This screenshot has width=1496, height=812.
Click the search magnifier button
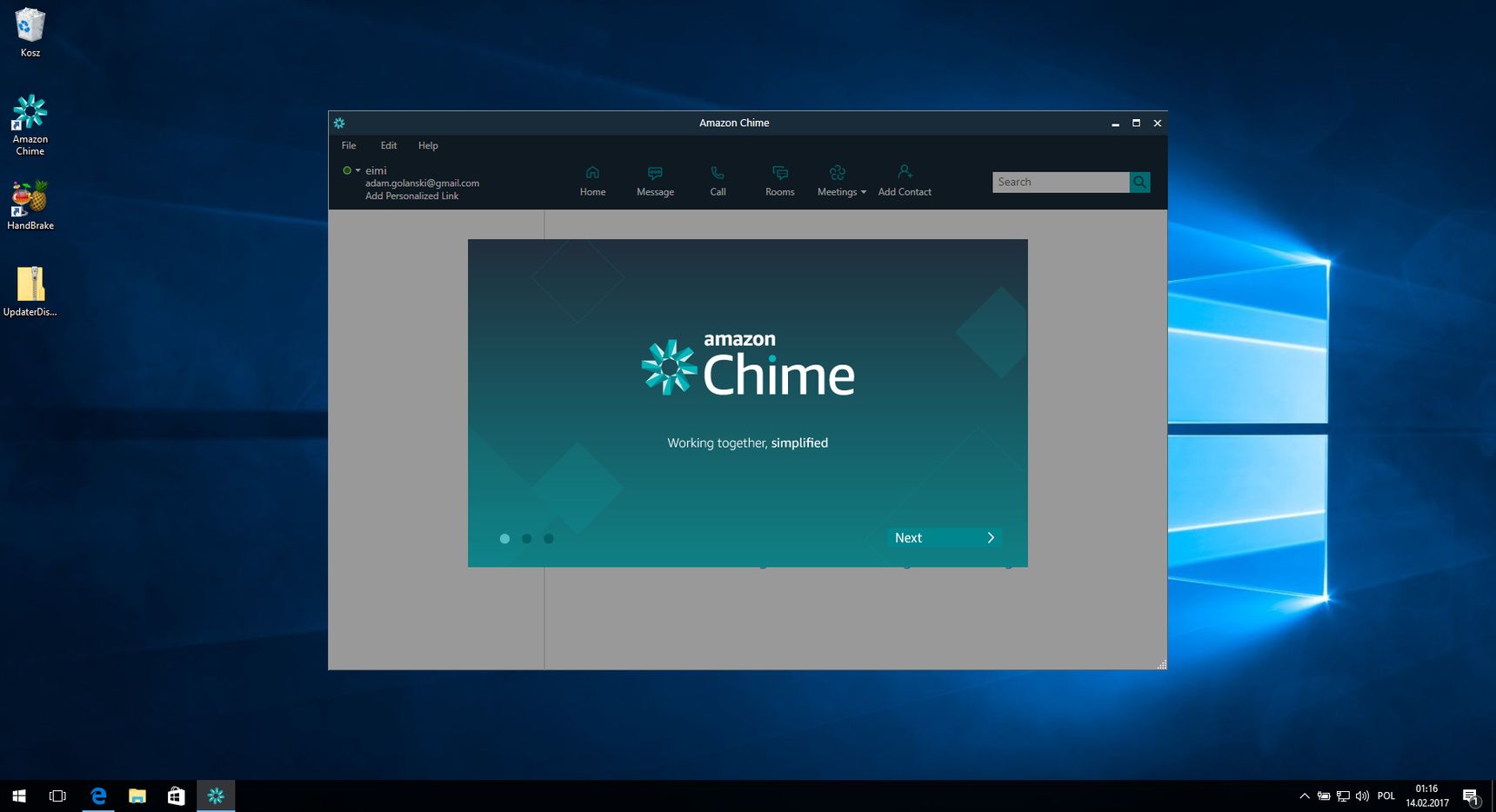[1139, 182]
